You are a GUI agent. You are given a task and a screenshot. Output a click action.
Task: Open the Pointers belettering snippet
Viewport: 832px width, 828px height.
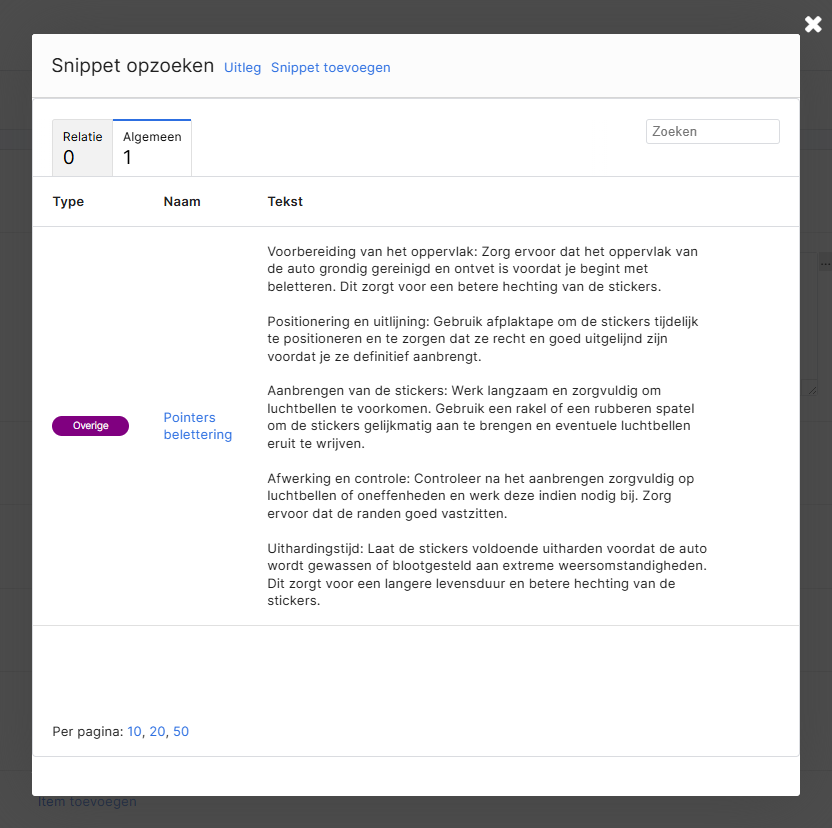pos(197,426)
